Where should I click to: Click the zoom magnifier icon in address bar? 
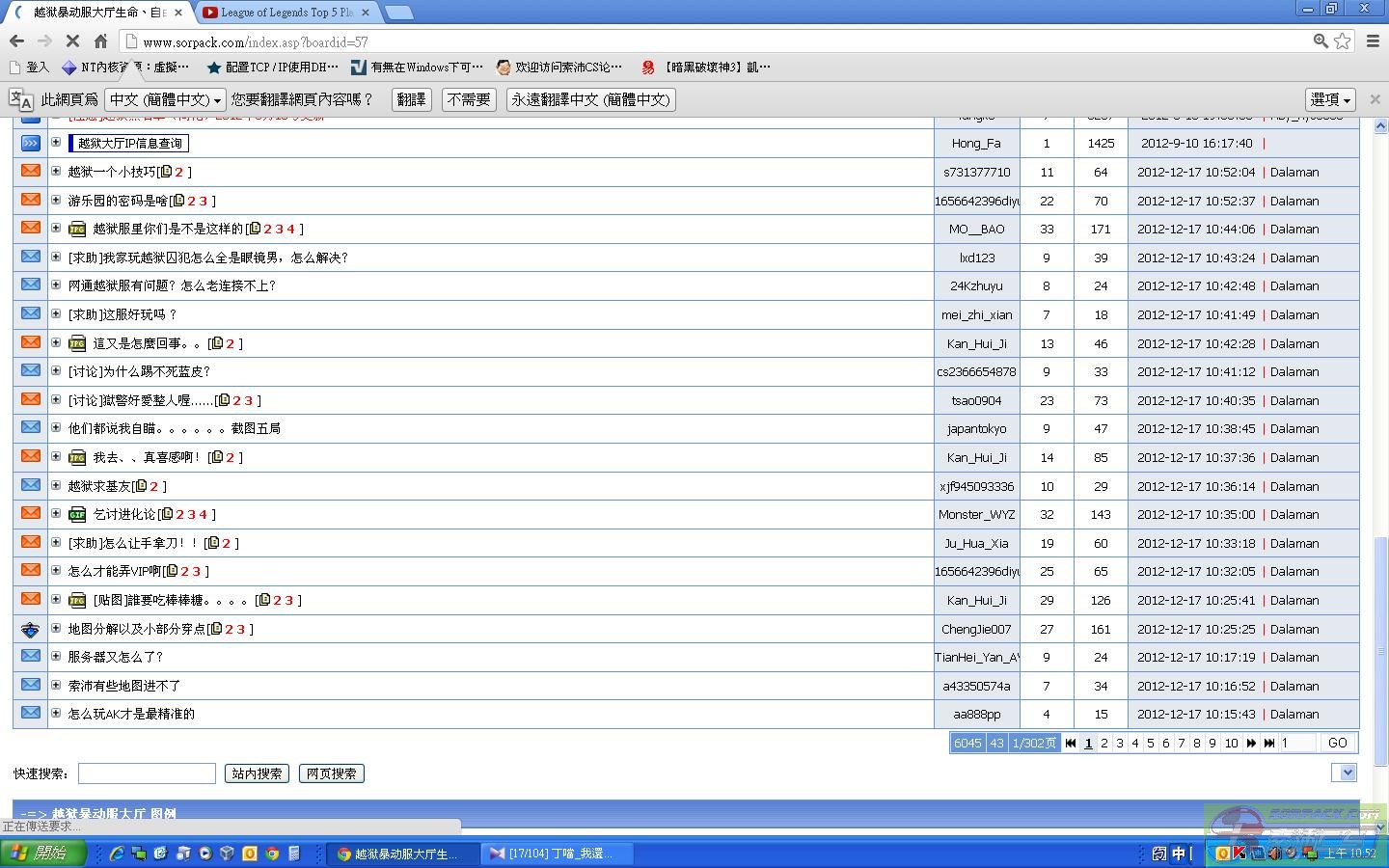tap(1321, 41)
